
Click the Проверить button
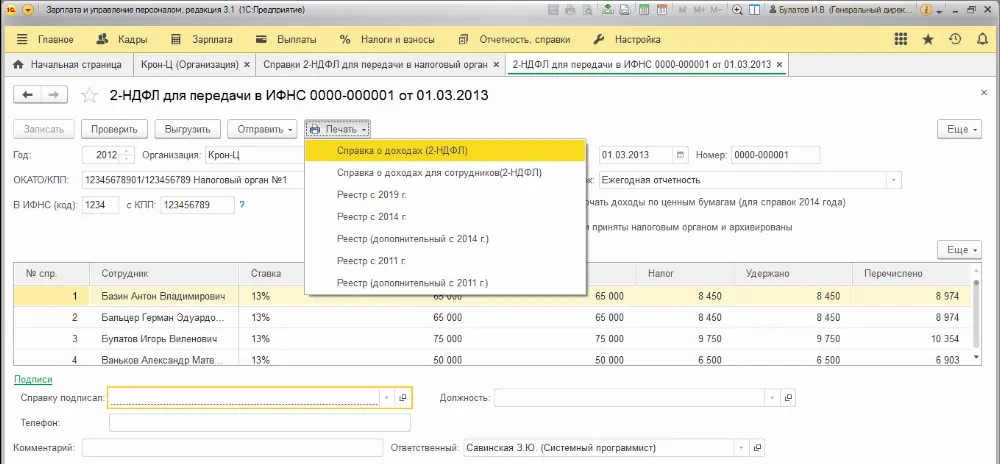(x=114, y=129)
